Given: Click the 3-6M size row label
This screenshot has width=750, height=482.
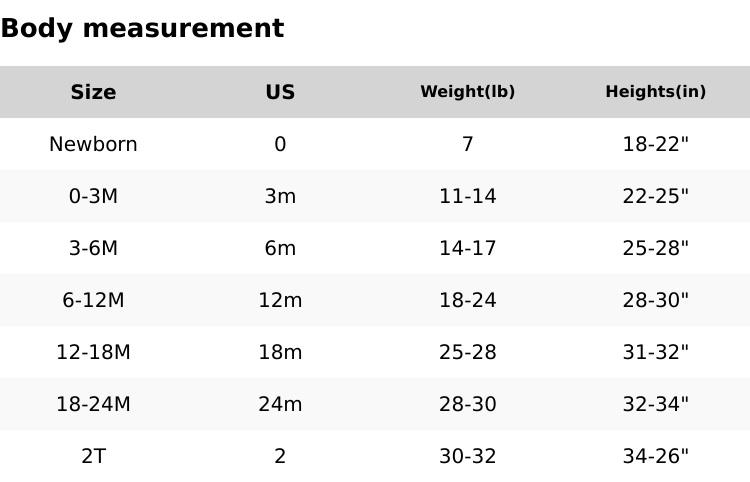Looking at the screenshot, I should point(93,248).
